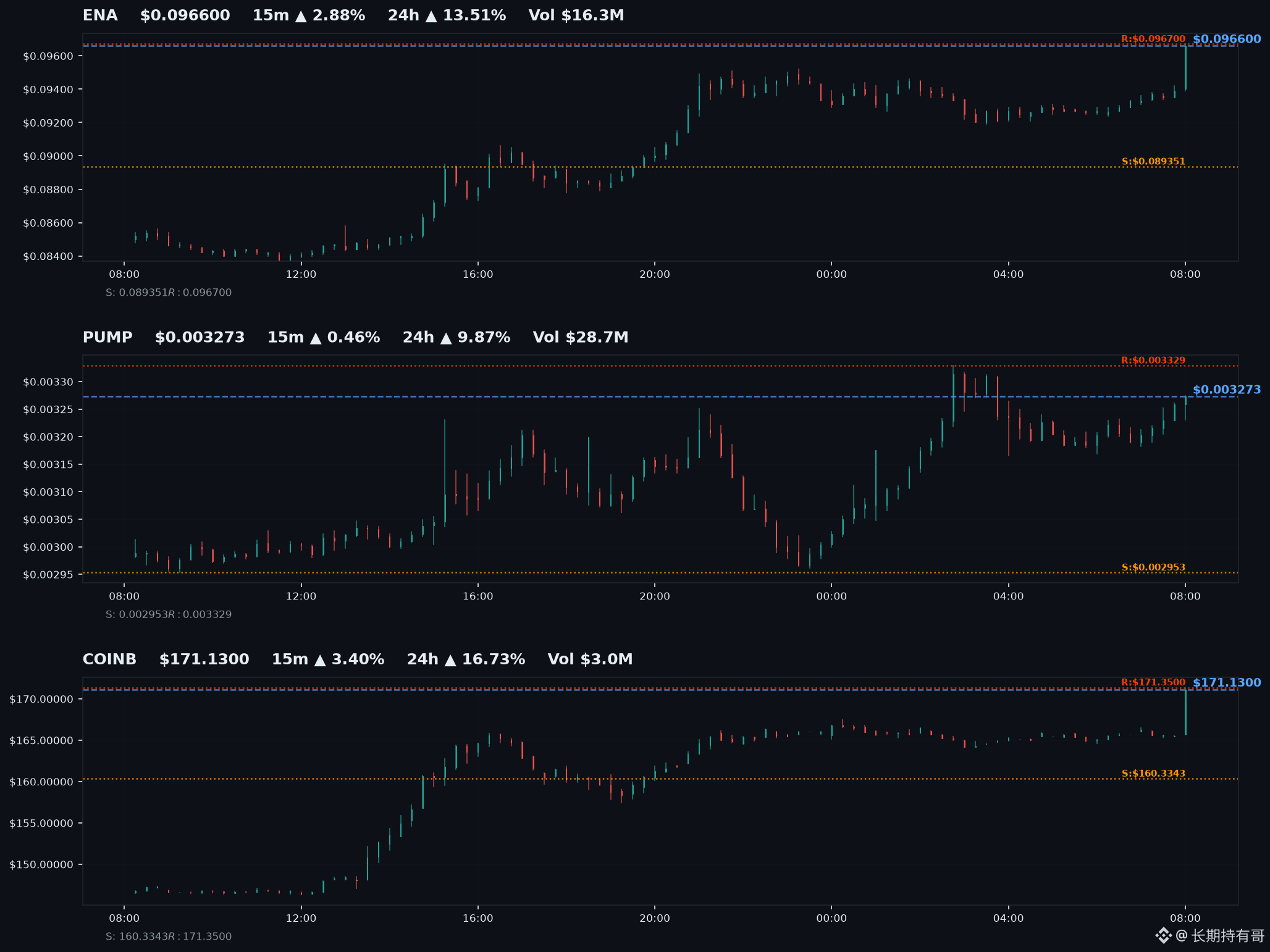Click the ENA ticker title

click(100, 15)
